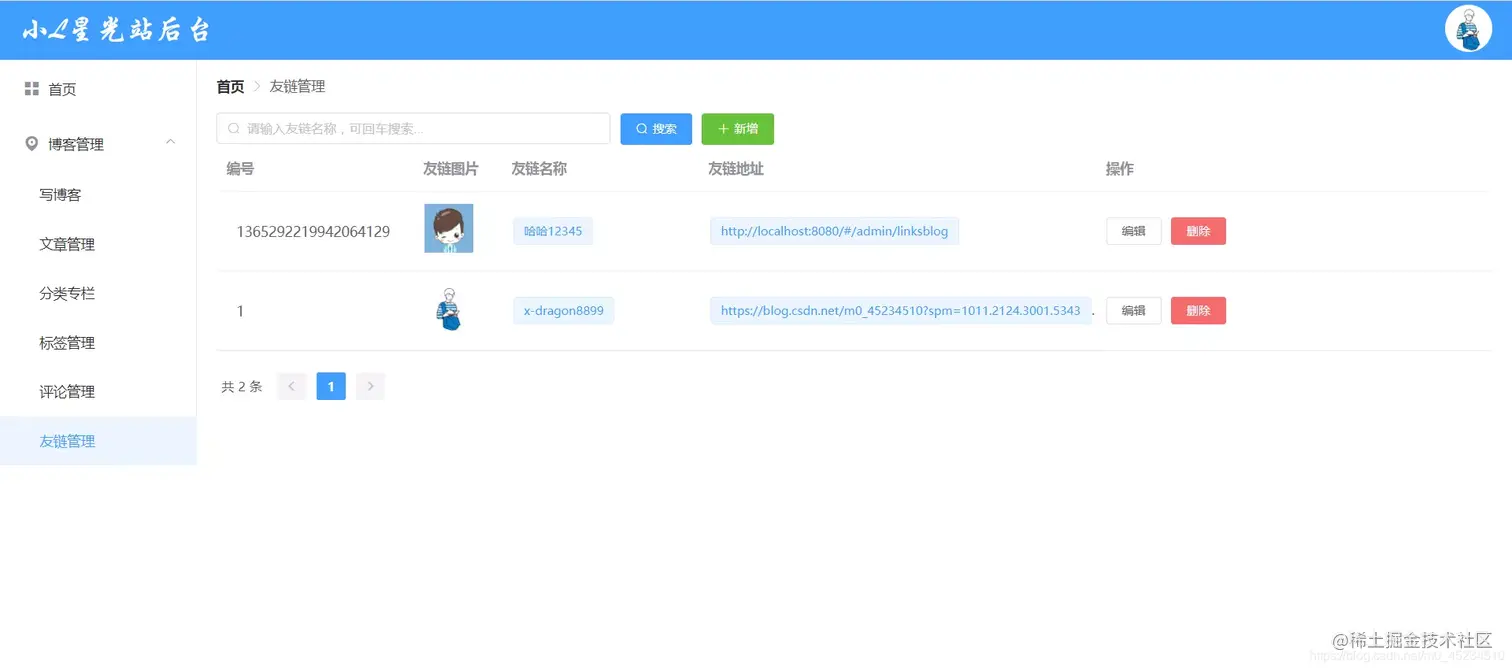Open the 分类专栏 menu item

click(98, 293)
